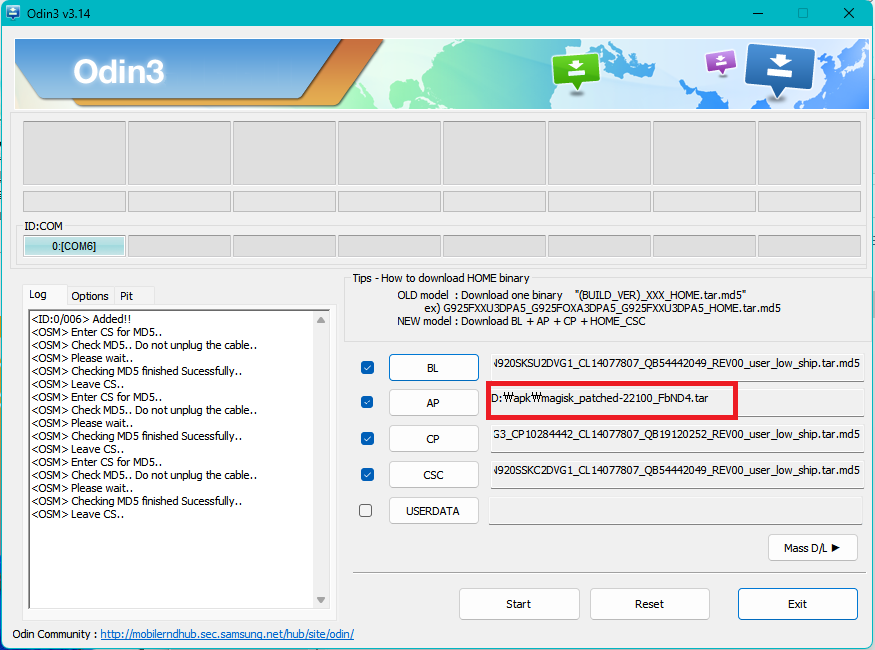The width and height of the screenshot is (875, 650).
Task: Open the Mass D/L option
Action: [x=812, y=548]
